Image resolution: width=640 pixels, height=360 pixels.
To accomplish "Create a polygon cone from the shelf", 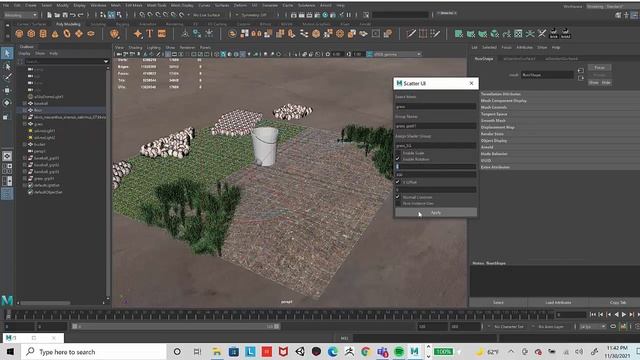I will tap(55, 34).
